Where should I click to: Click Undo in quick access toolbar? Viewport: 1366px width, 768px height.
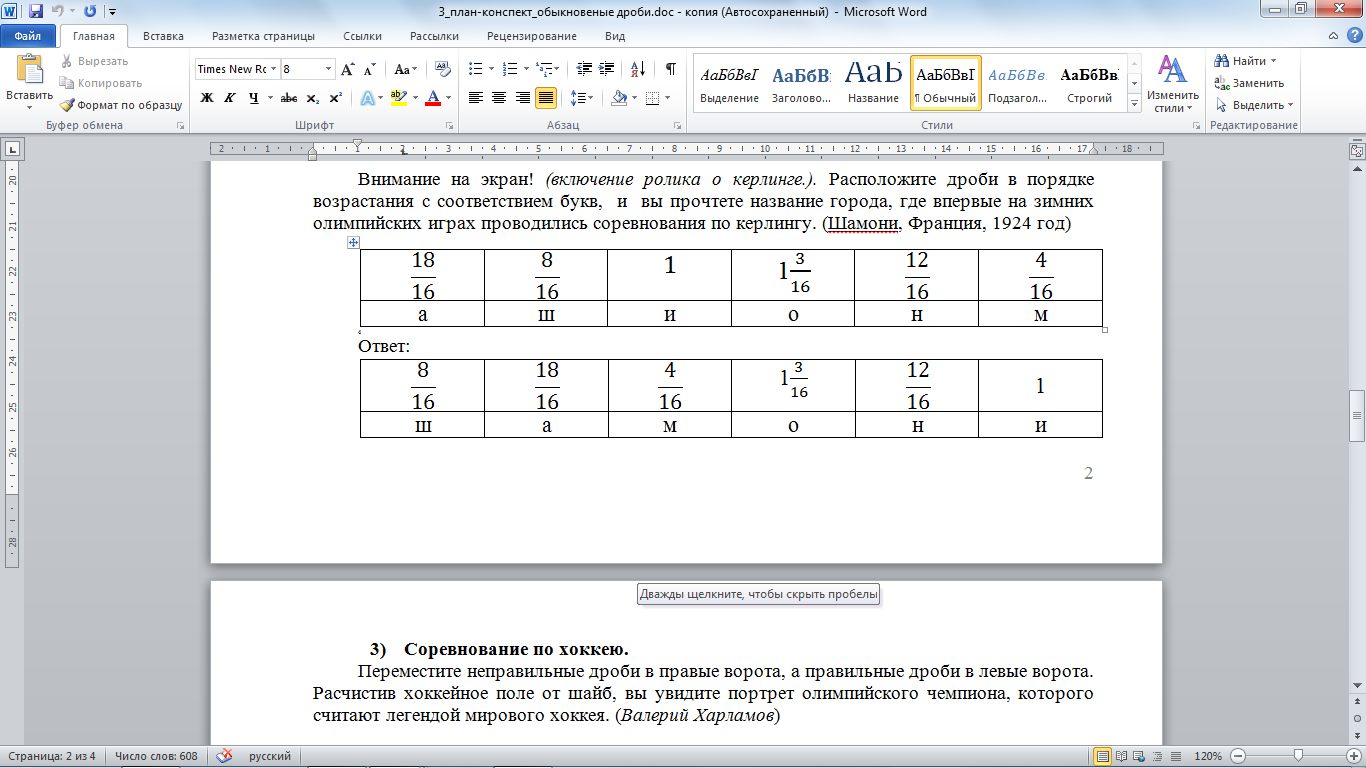pos(58,11)
